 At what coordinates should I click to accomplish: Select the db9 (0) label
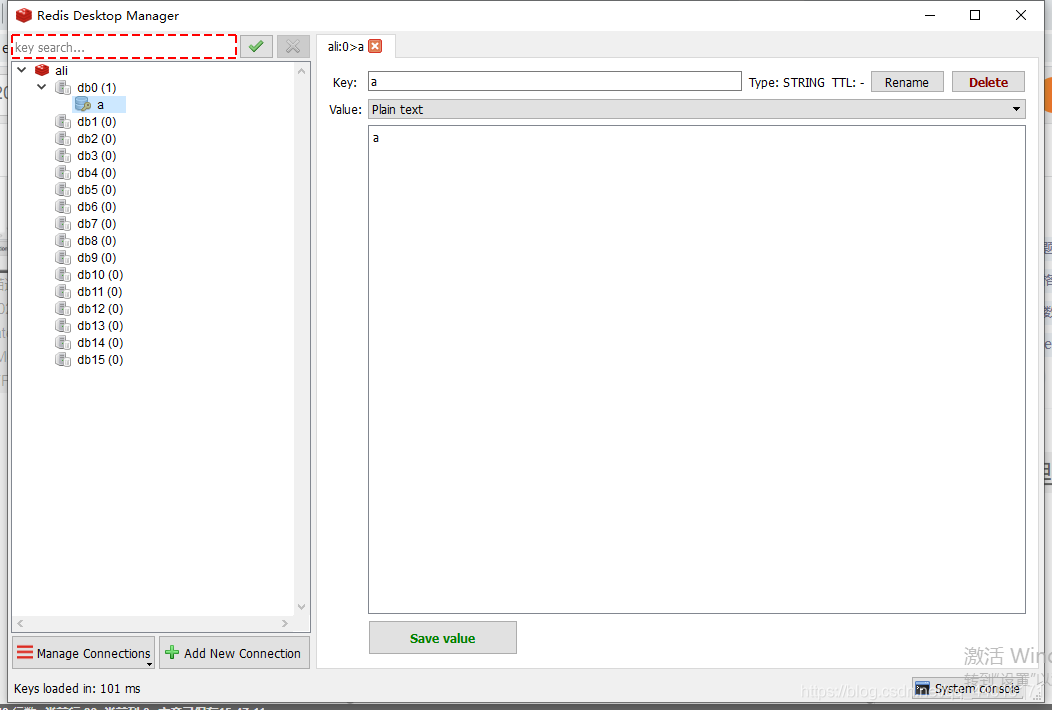coord(97,258)
